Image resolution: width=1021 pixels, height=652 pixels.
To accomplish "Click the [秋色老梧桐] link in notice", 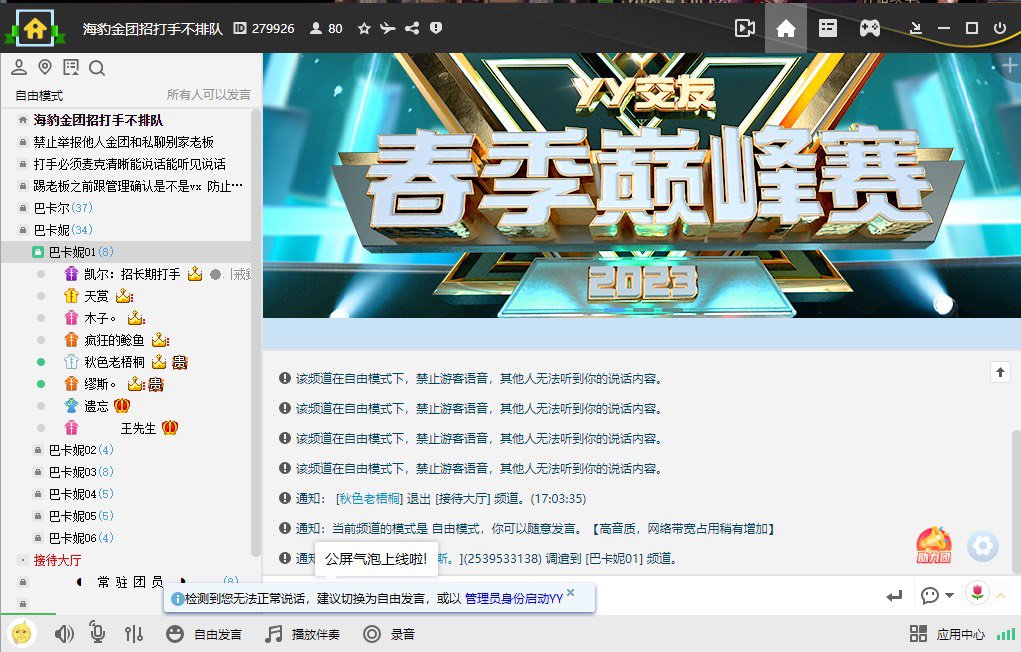I will (x=369, y=499).
